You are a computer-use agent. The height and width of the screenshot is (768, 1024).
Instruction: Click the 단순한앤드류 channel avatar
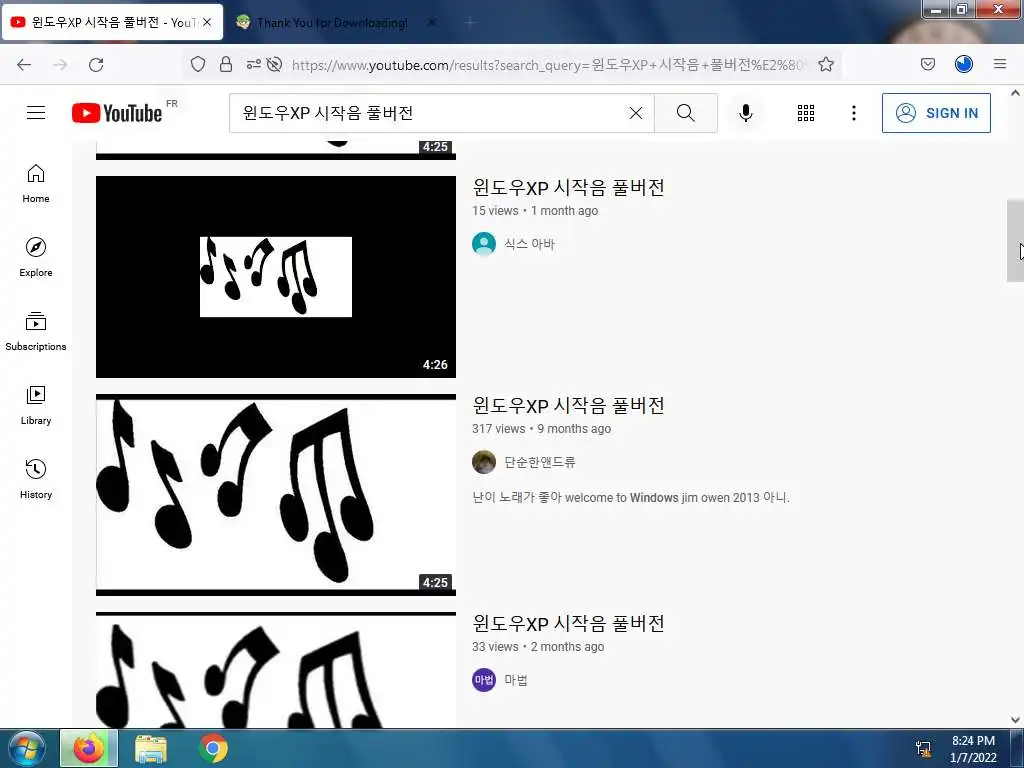coord(484,462)
